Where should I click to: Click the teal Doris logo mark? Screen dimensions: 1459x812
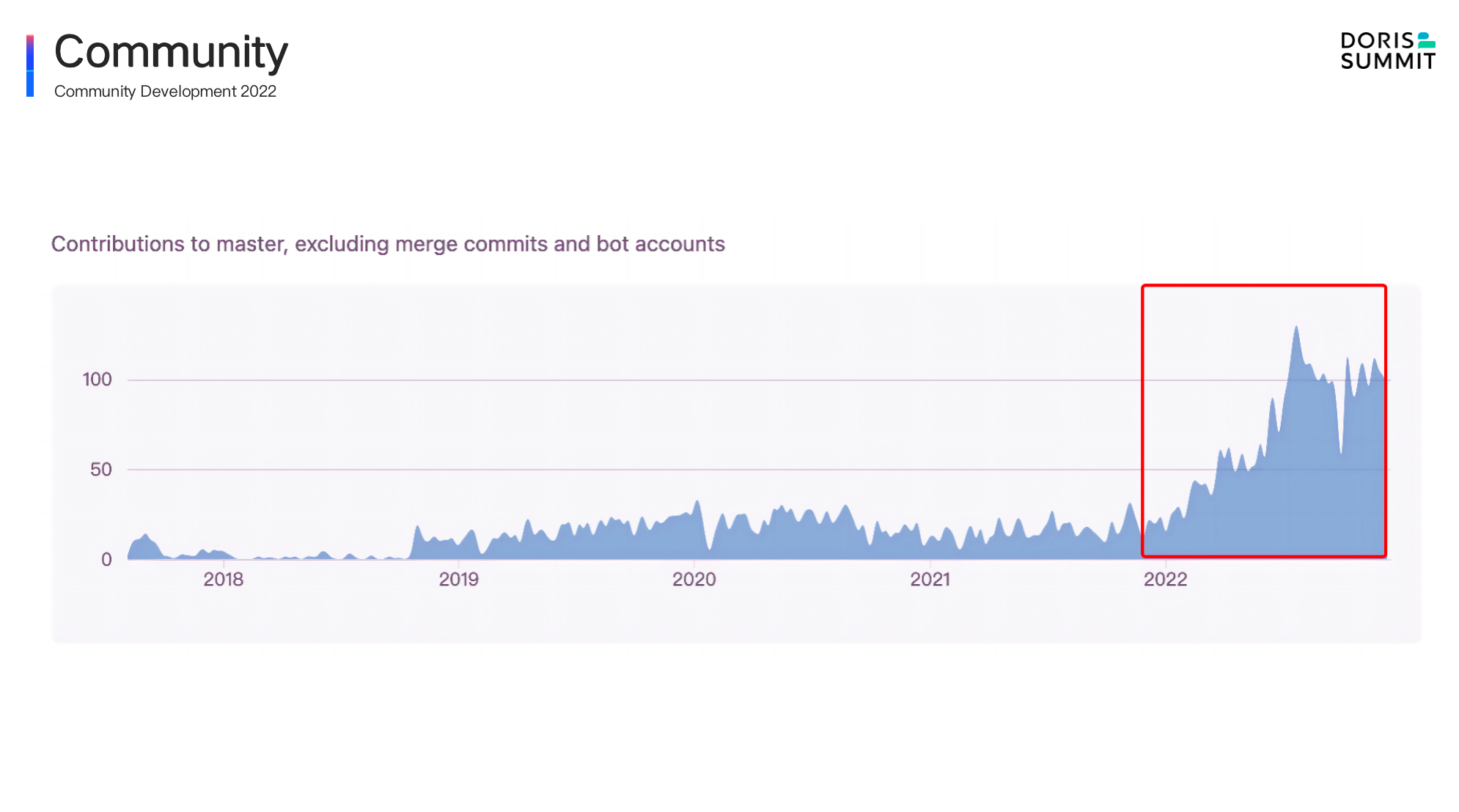1426,40
